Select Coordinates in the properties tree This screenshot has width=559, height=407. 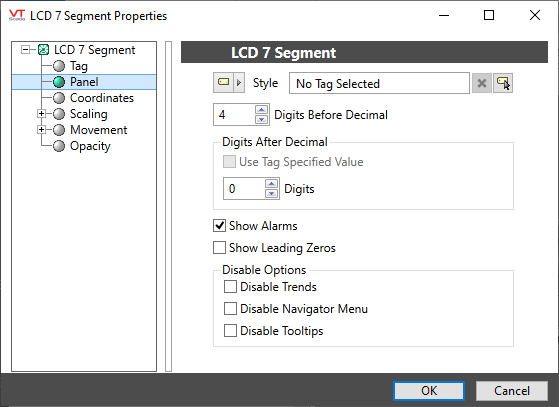point(102,98)
